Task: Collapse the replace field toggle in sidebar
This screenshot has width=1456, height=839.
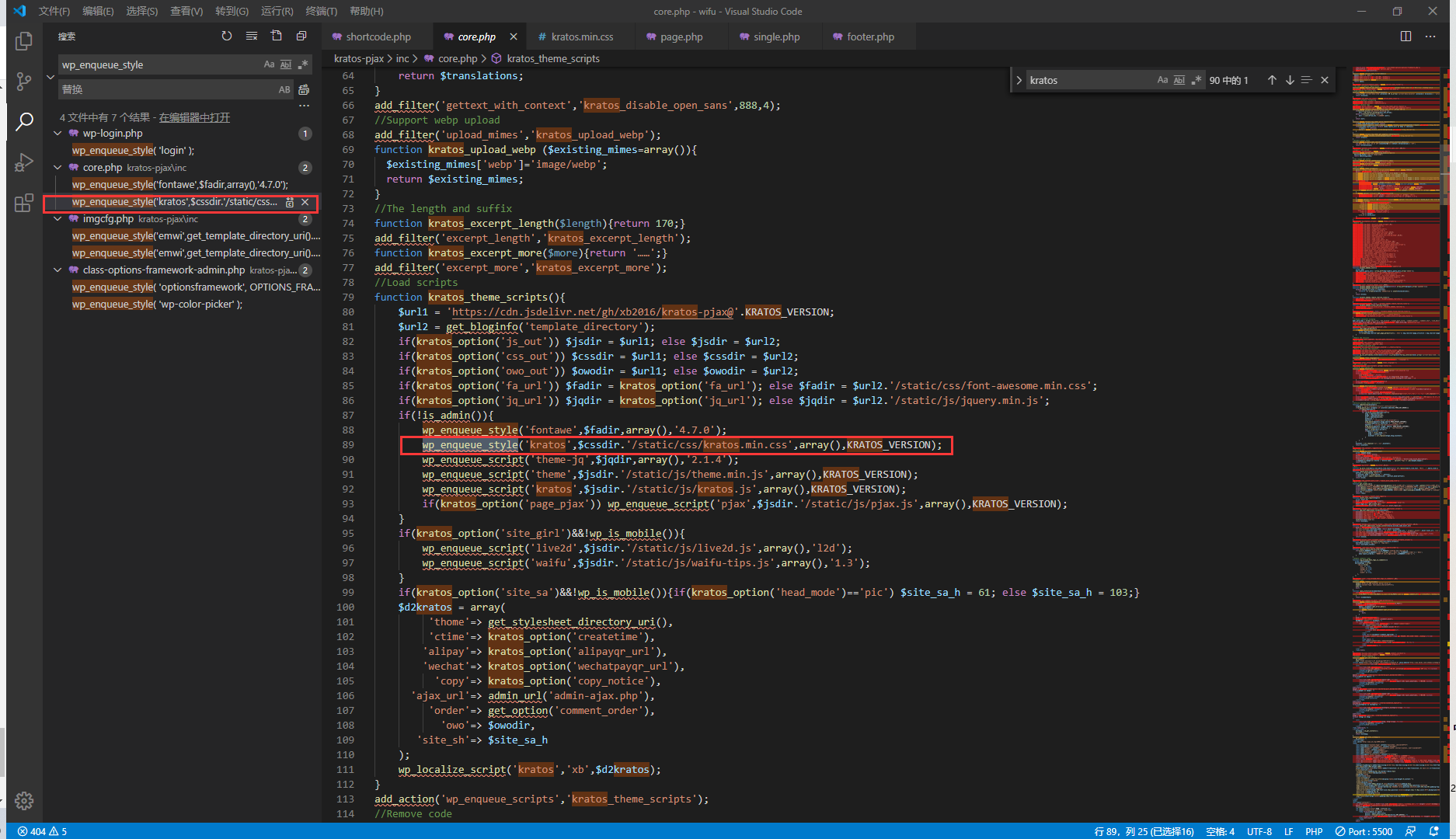Action: (51, 77)
